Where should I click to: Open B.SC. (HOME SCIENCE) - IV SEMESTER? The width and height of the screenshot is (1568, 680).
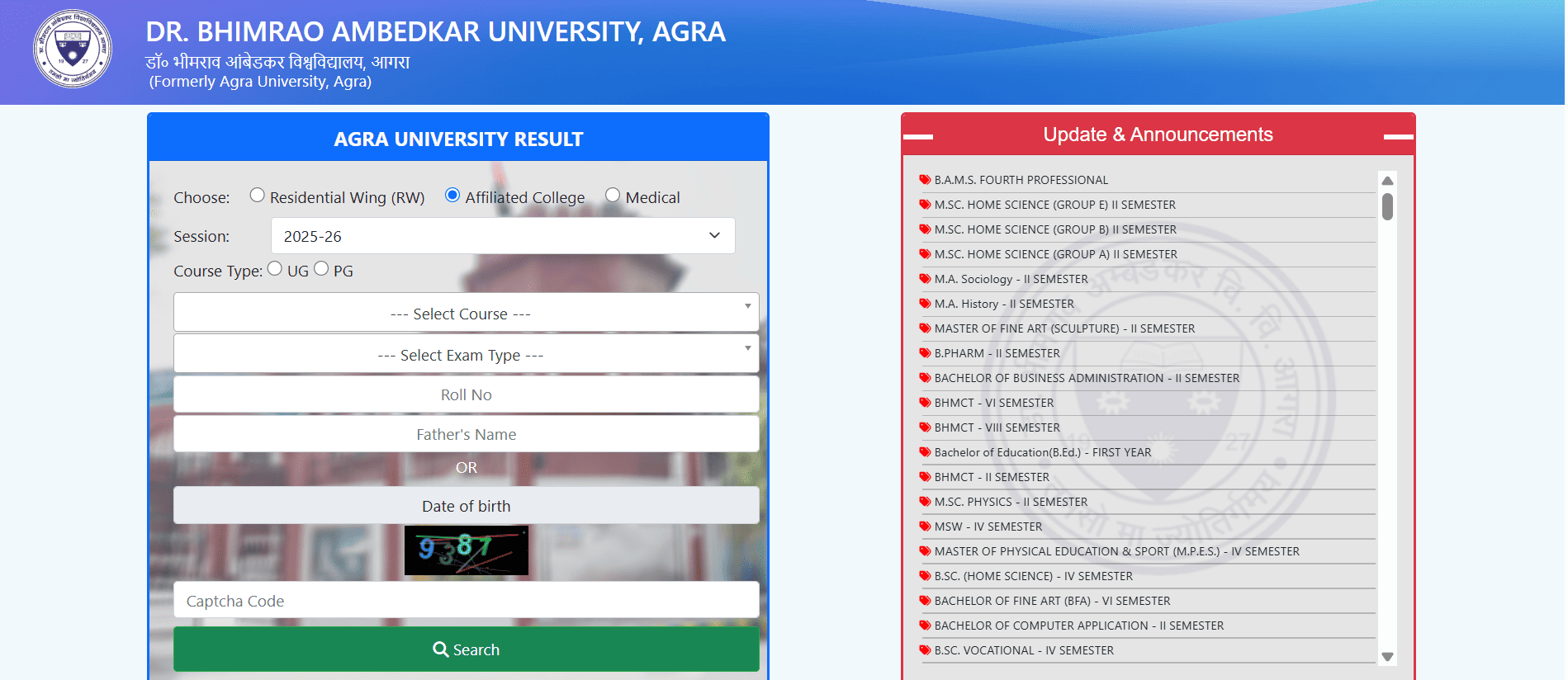click(x=1034, y=576)
